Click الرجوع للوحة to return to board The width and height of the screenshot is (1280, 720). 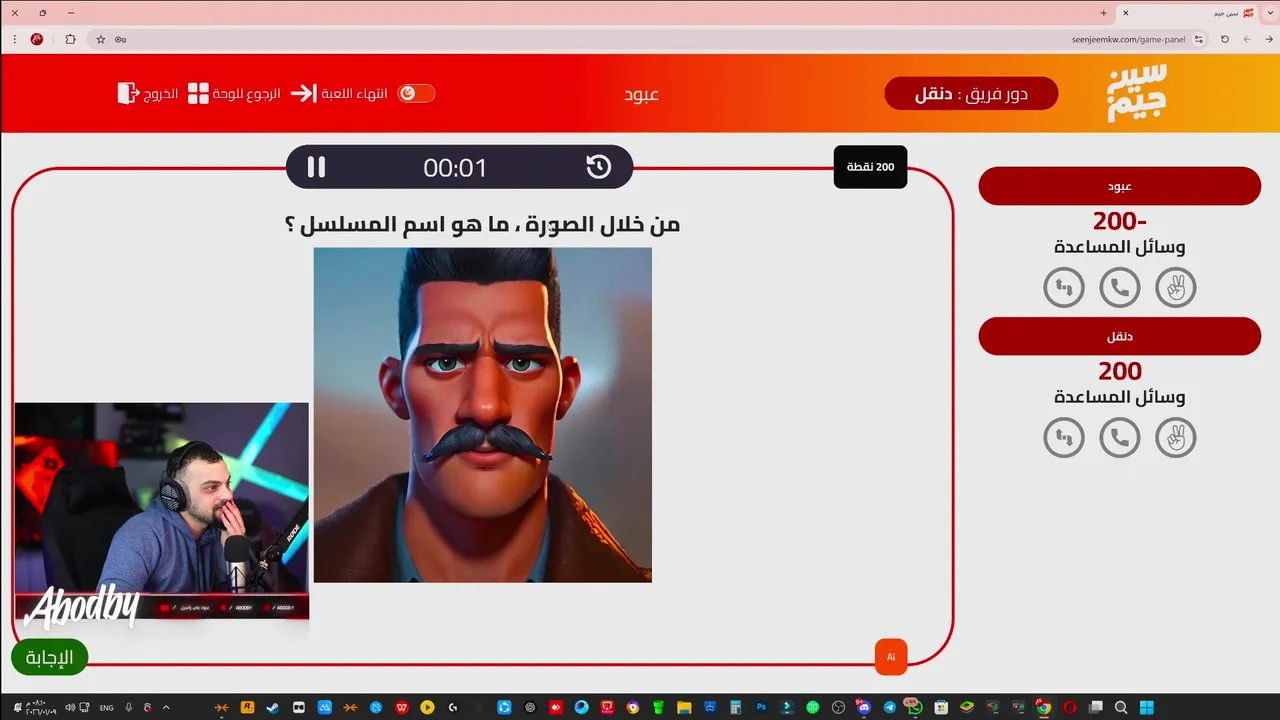point(234,94)
